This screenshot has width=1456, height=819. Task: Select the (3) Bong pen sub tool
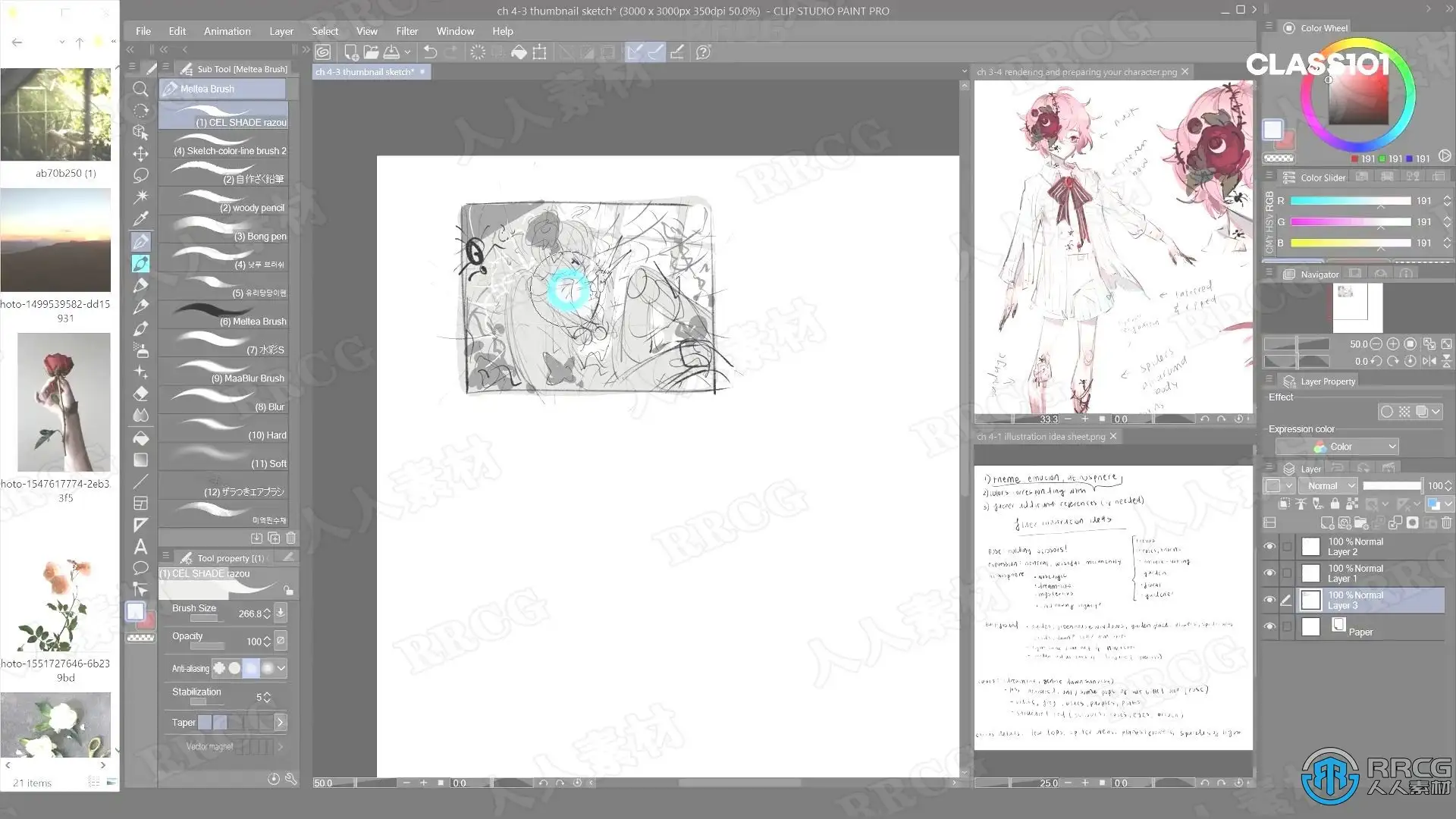pos(224,231)
